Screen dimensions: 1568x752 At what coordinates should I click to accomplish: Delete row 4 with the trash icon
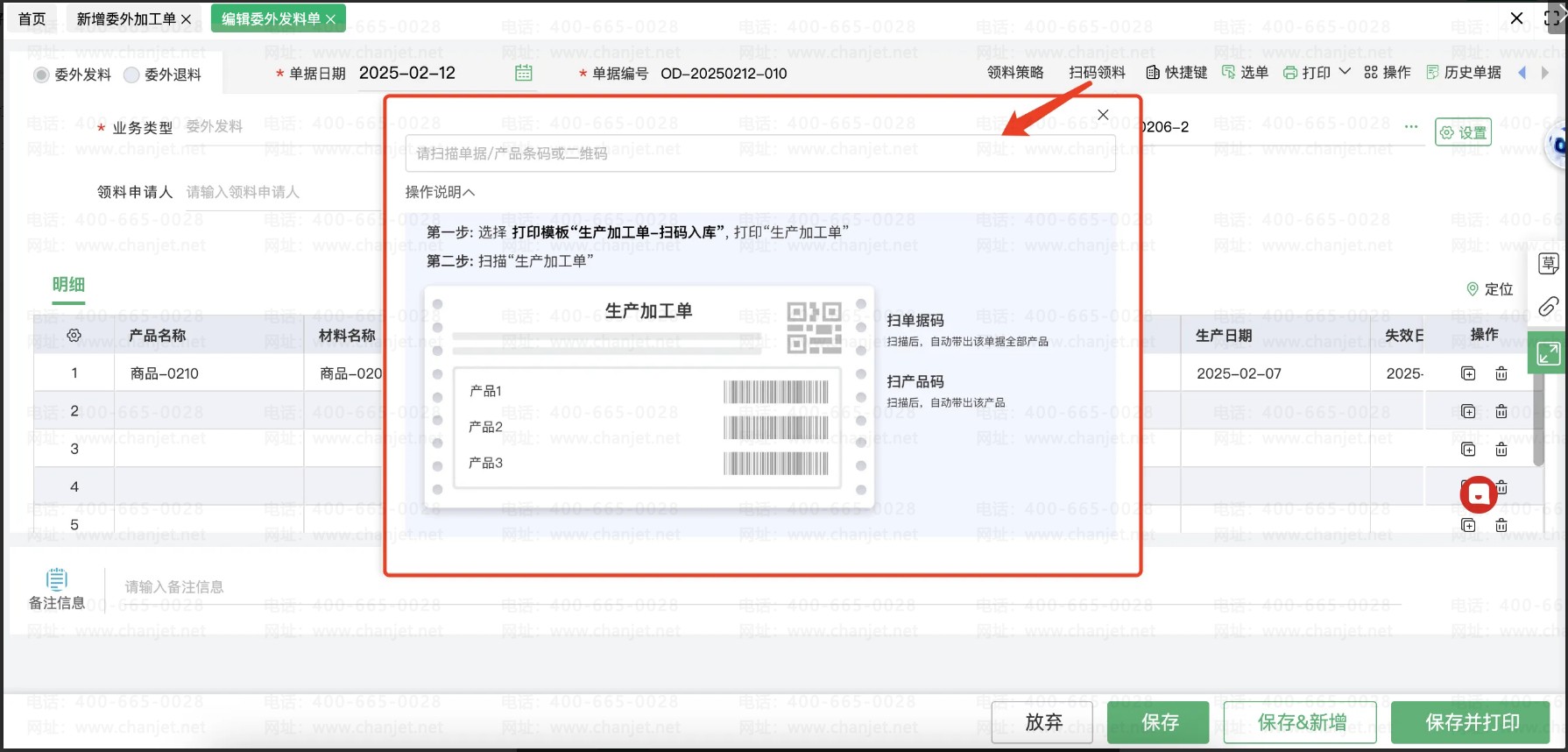pos(1501,487)
